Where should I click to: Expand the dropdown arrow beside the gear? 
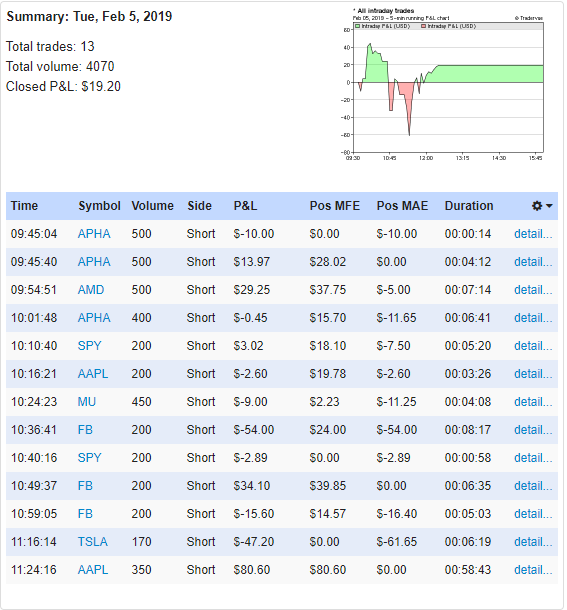[x=549, y=206]
